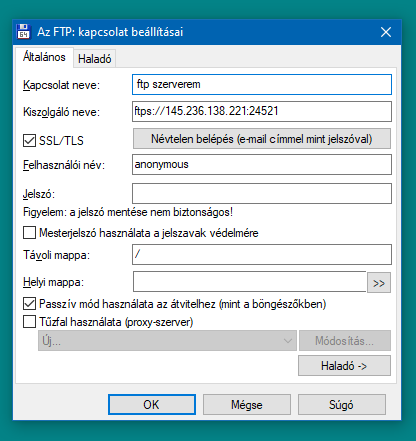Image resolution: width=416 pixels, height=441 pixels.
Task: Click the Módosítás... button
Action: point(345,341)
